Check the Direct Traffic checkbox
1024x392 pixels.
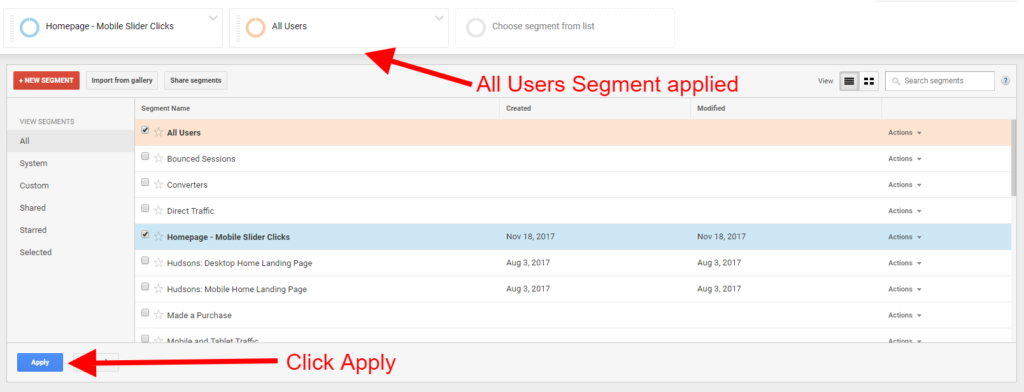pyautogui.click(x=145, y=208)
